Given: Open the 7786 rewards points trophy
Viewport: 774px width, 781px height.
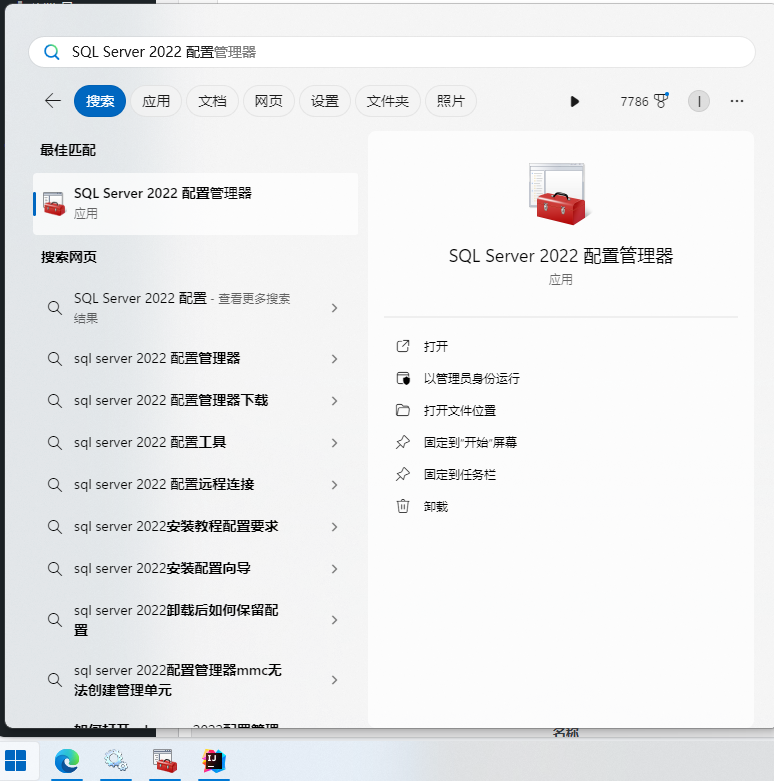Looking at the screenshot, I should tap(645, 101).
